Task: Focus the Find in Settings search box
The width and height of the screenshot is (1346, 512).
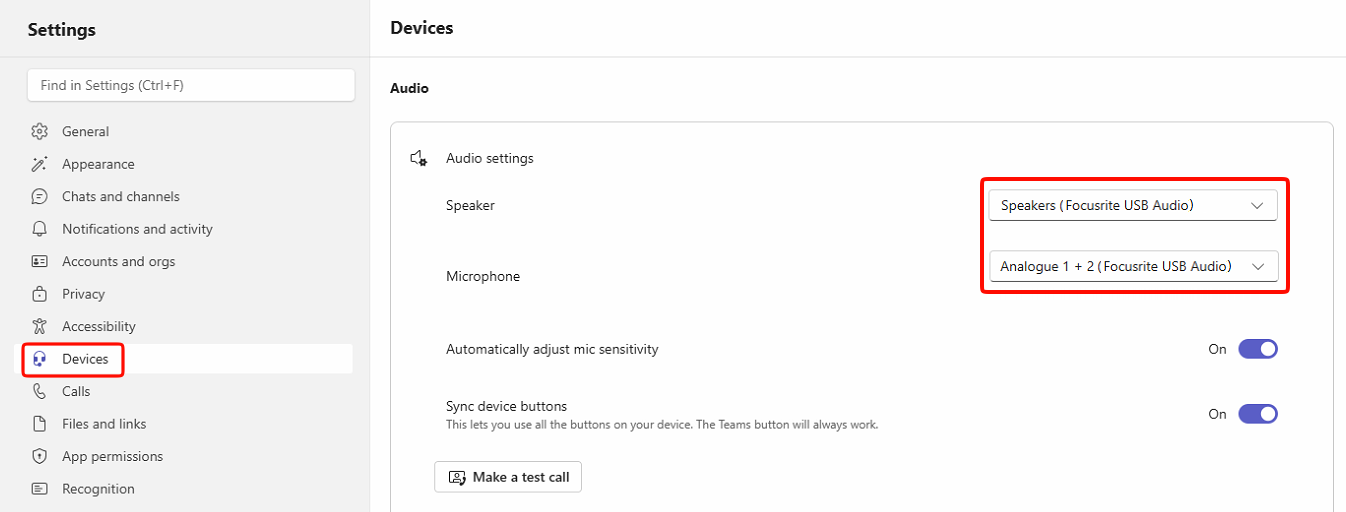Action: point(191,85)
